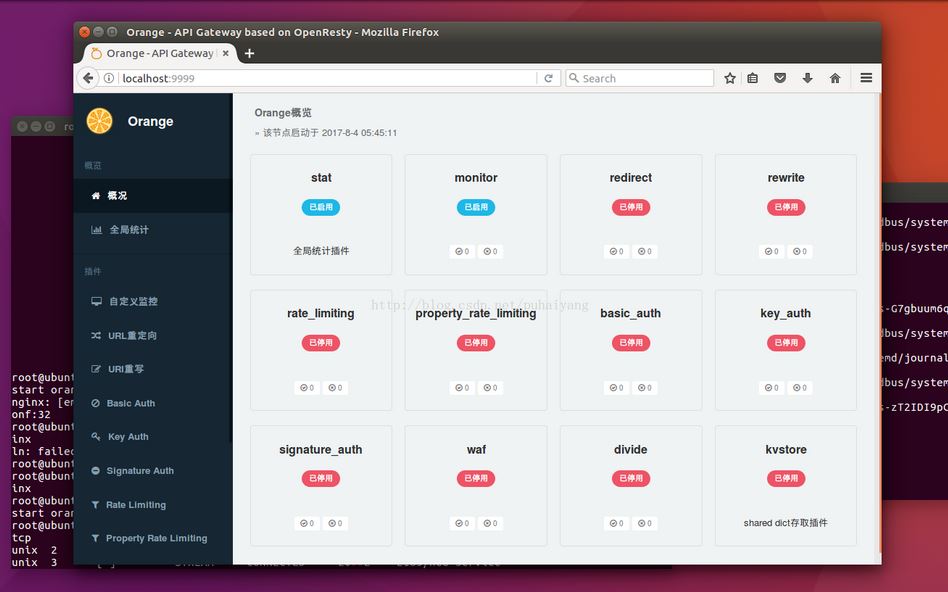The image size is (948, 592).
Task: Click the bar chart icon beside 全局统计
Action: 96,230
